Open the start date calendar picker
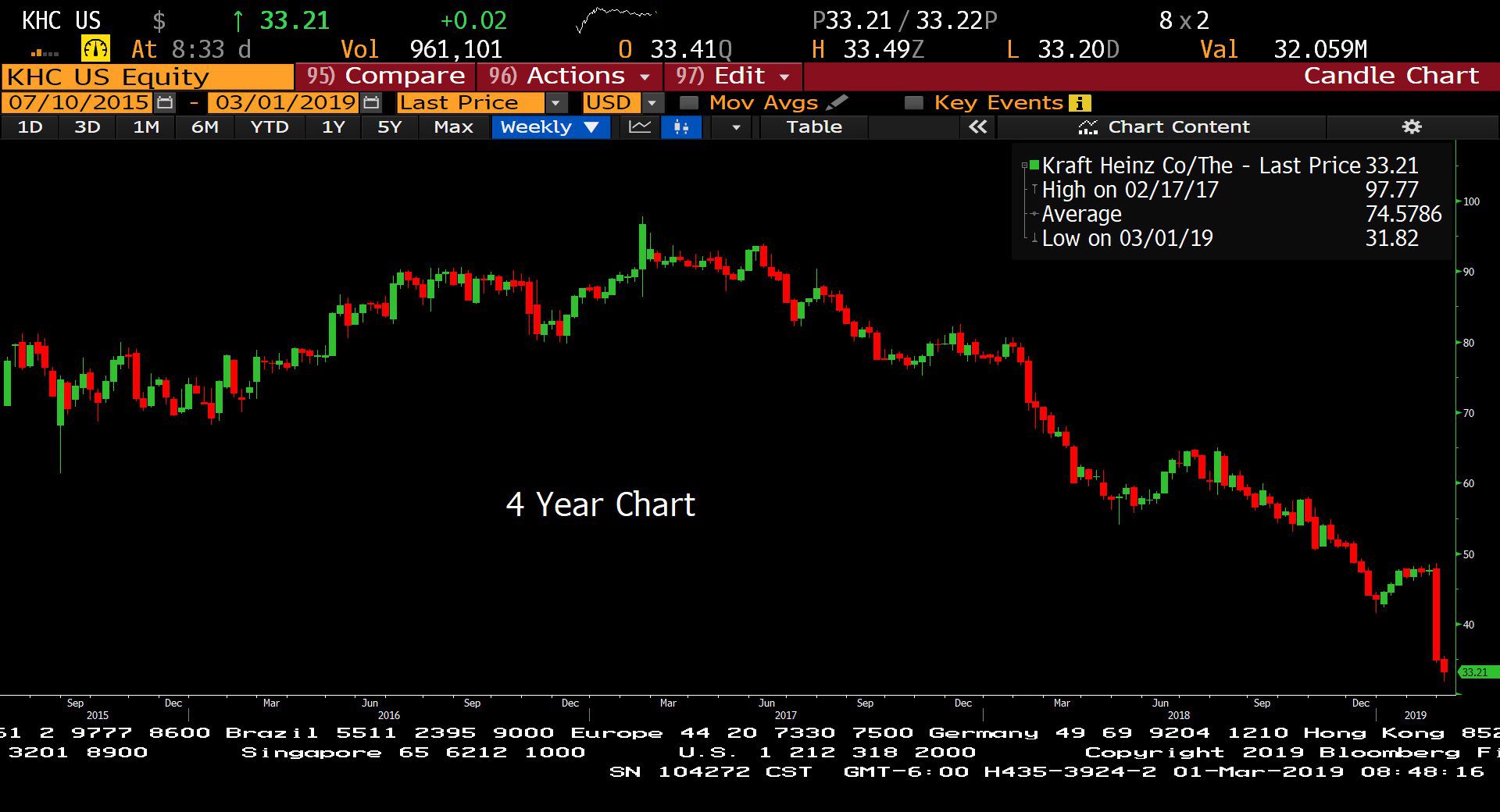Viewport: 1500px width, 812px height. coord(165,102)
